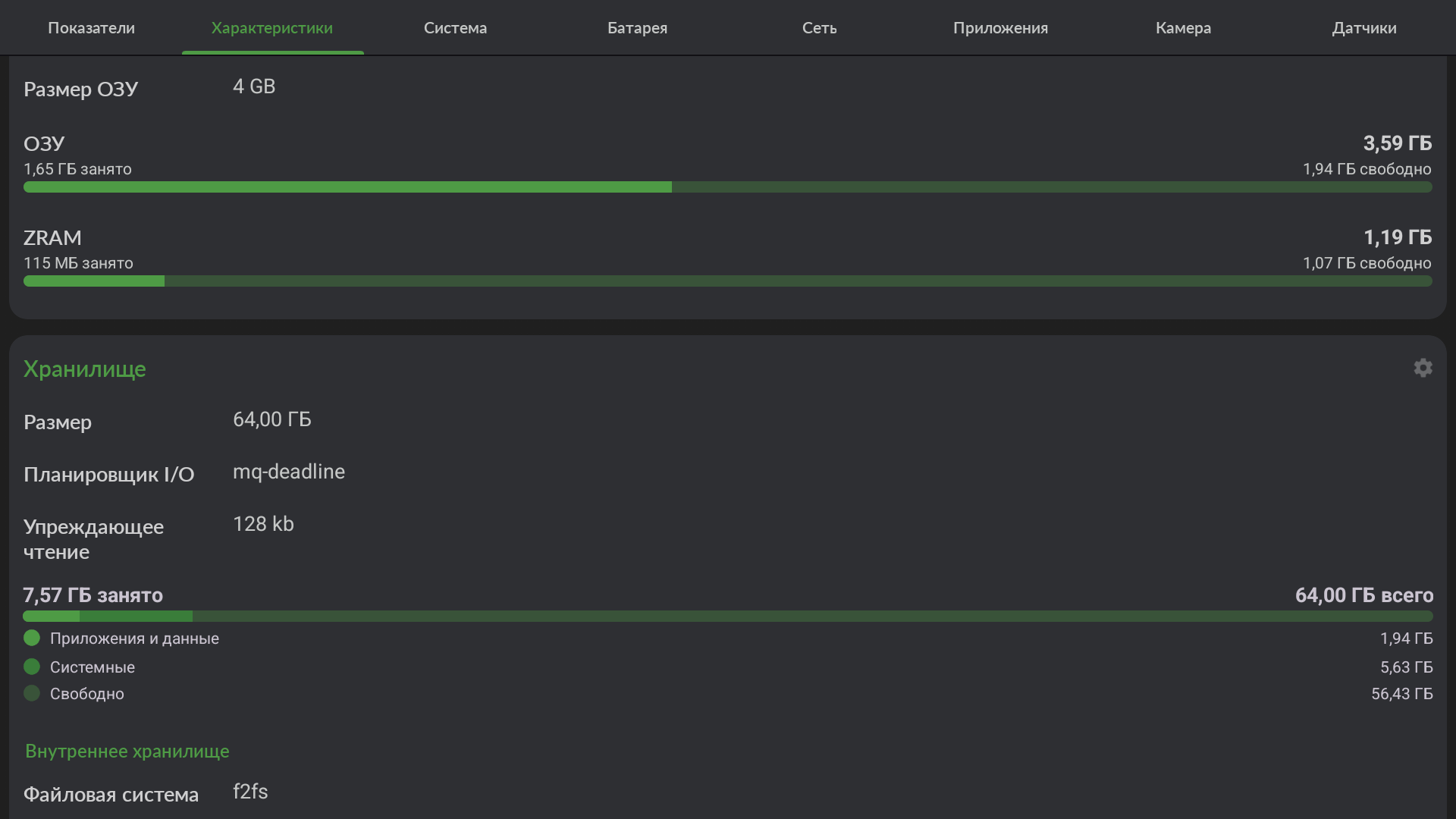The width and height of the screenshot is (1456, 819).
Task: Show the Датчики tab
Action: (1364, 28)
